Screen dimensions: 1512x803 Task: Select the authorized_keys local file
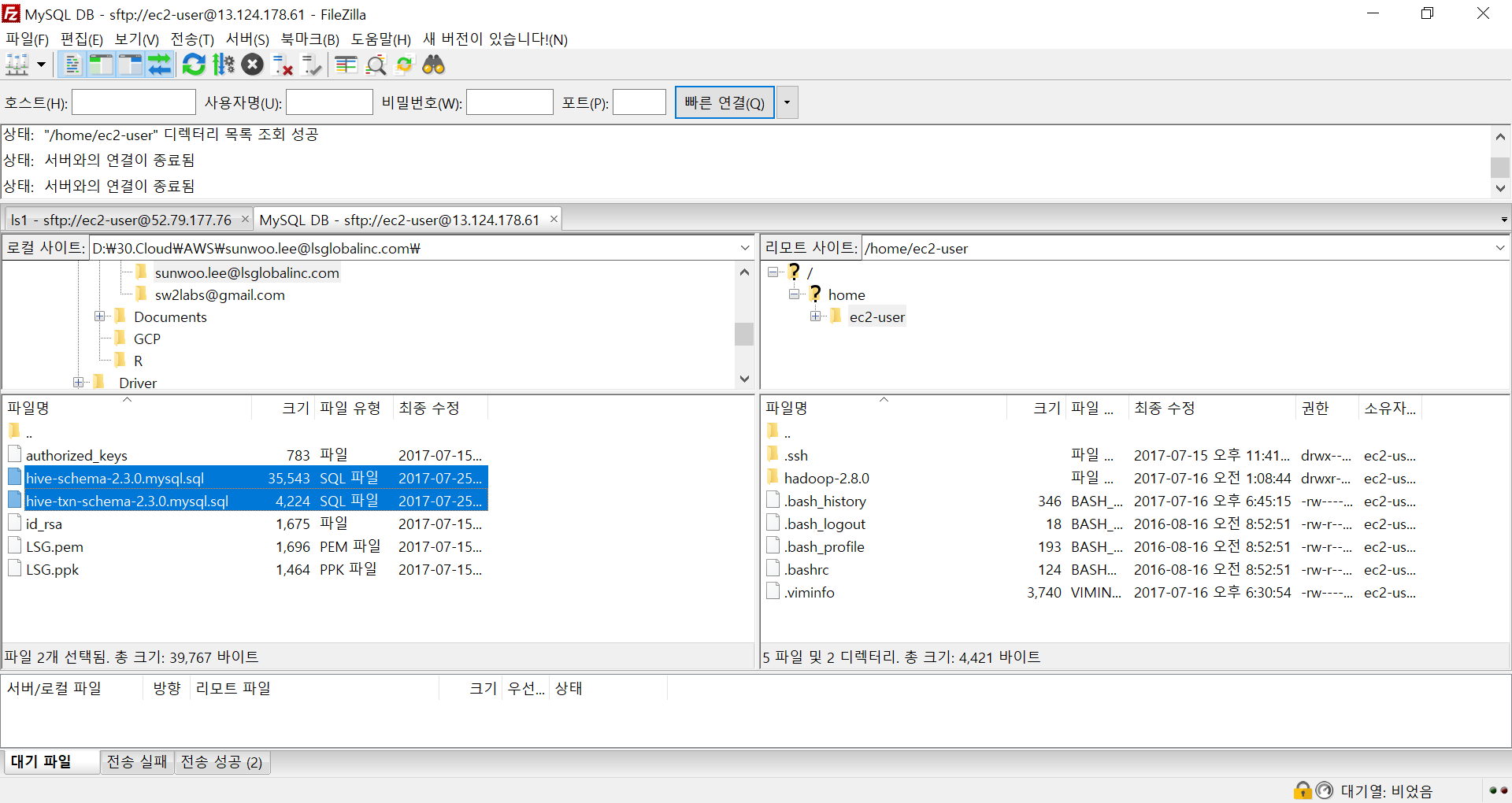[x=244, y=455]
